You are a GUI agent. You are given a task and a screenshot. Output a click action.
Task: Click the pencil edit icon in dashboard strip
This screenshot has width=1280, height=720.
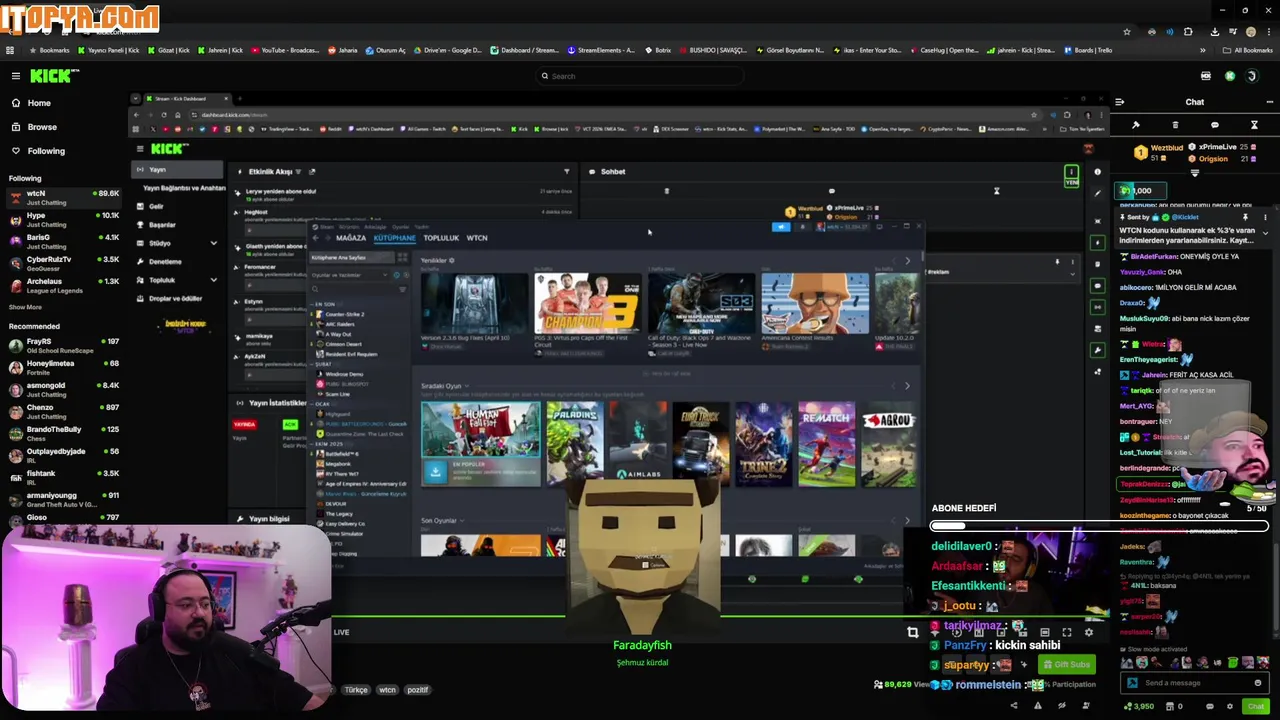click(x=1097, y=194)
